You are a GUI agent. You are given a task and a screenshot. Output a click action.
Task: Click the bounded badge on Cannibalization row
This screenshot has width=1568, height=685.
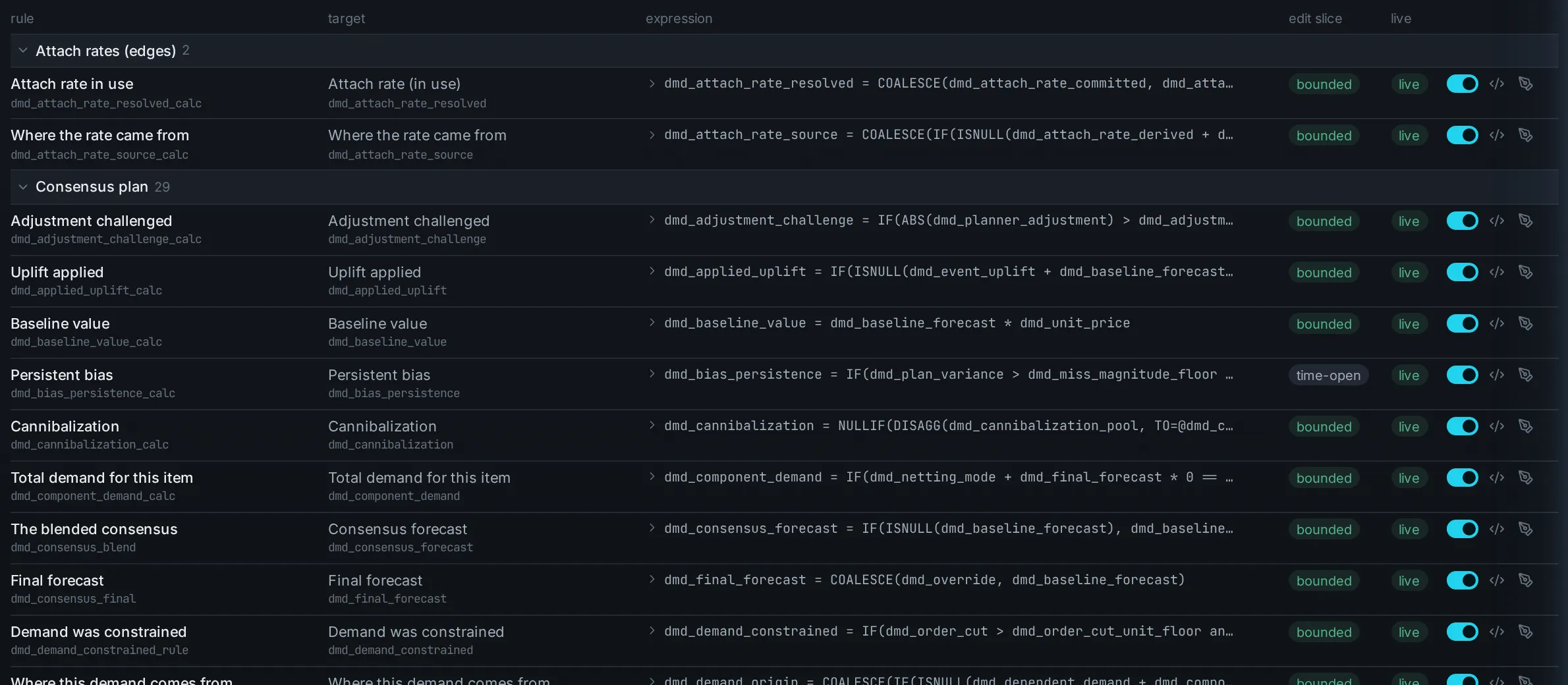[1324, 427]
